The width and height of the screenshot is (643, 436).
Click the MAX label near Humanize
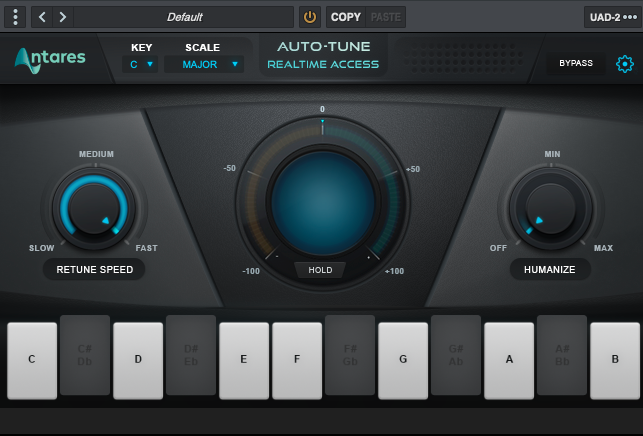click(x=603, y=248)
